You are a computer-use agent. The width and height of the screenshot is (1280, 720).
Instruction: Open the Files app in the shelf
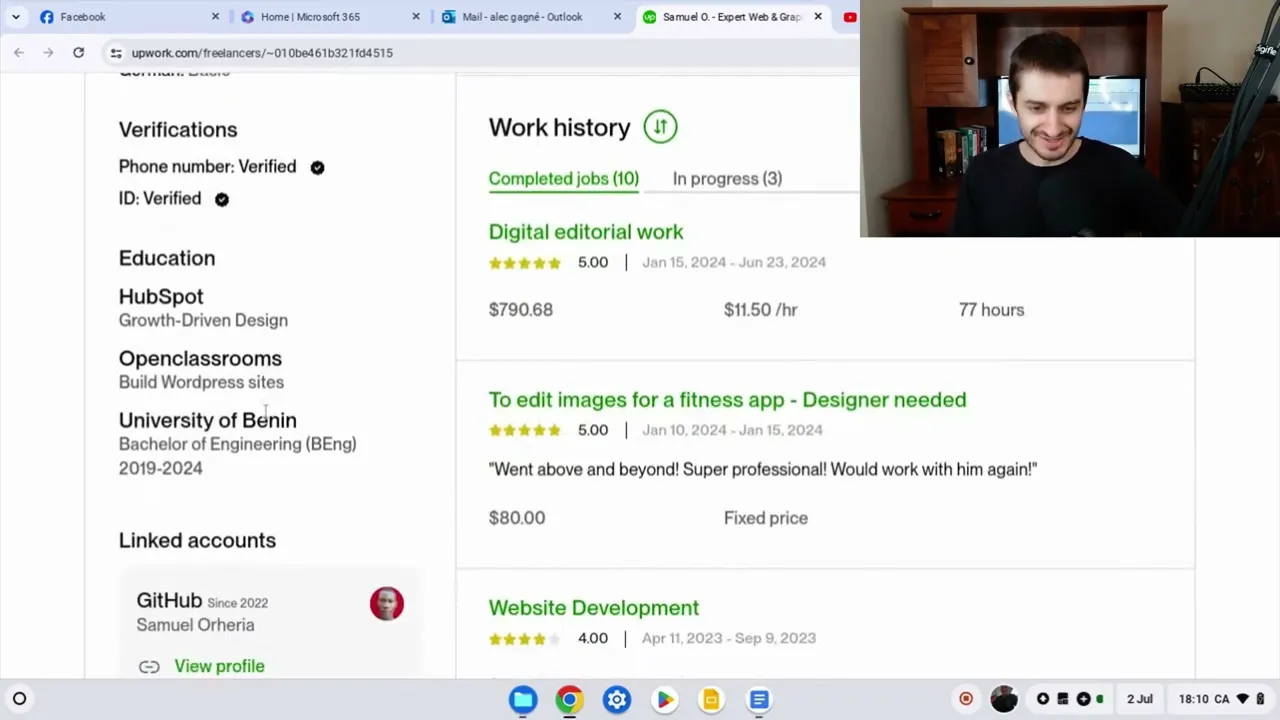(523, 700)
